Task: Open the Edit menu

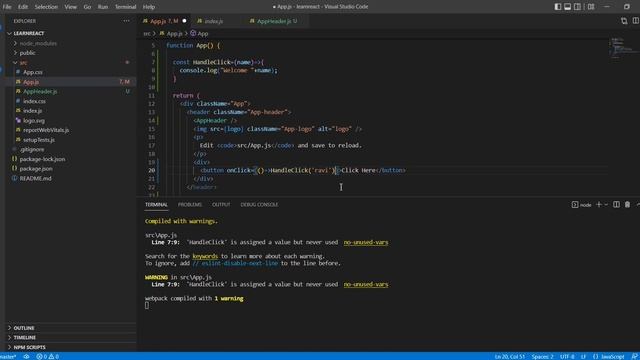Action: pyautogui.click(x=23, y=7)
